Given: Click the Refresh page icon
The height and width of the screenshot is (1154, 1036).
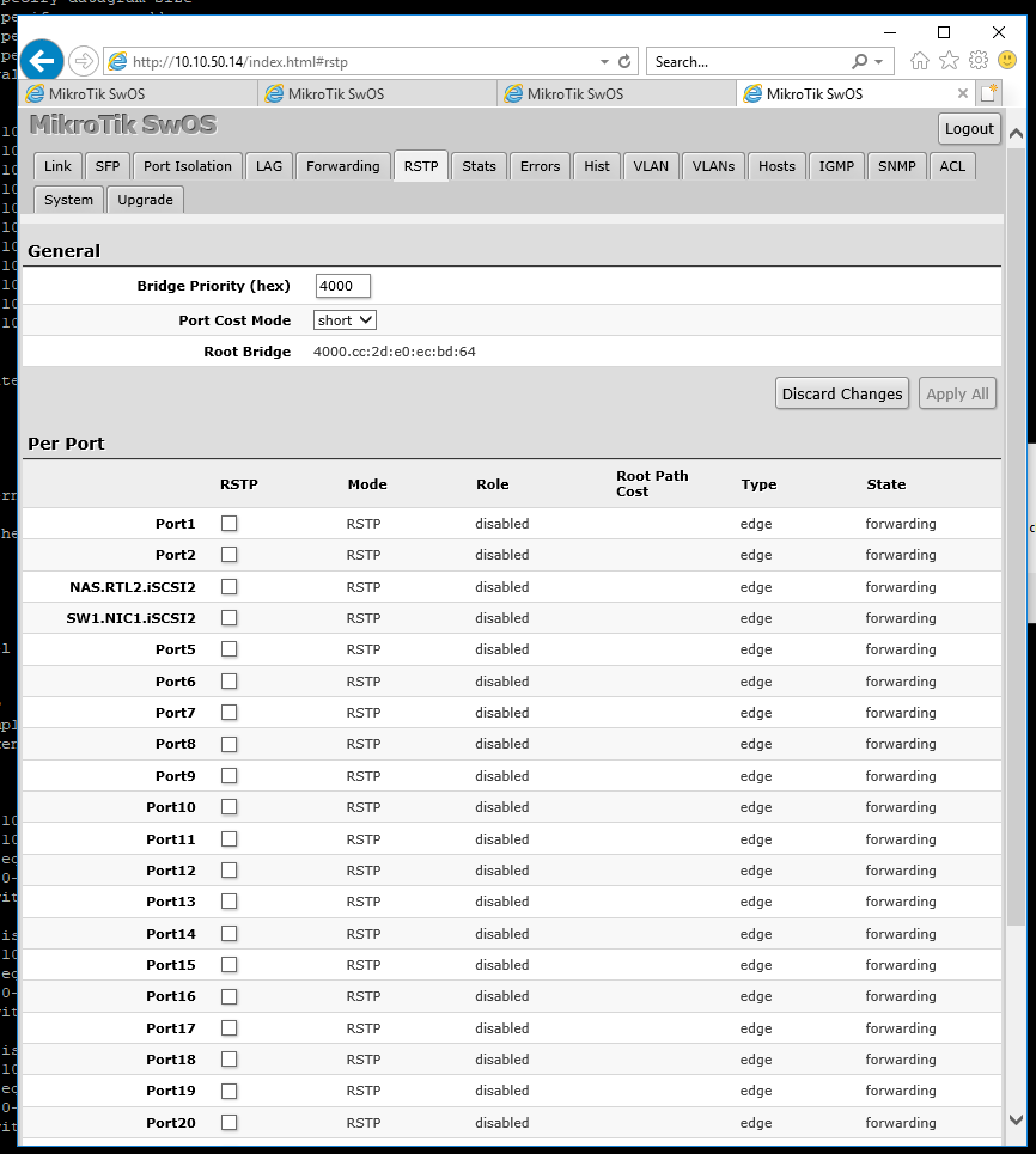Looking at the screenshot, I should (x=624, y=62).
